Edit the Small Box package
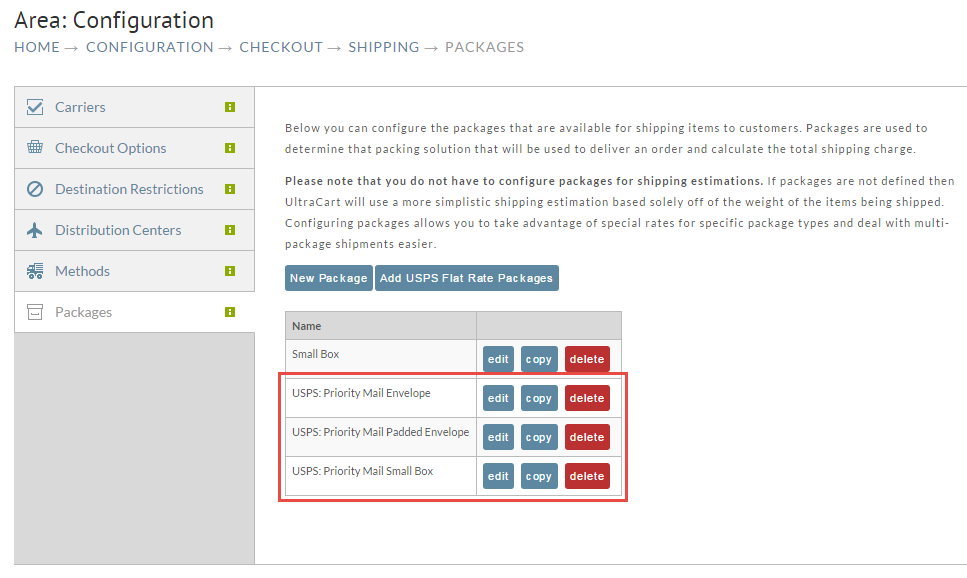Viewport: 967px width, 578px height. (x=498, y=359)
